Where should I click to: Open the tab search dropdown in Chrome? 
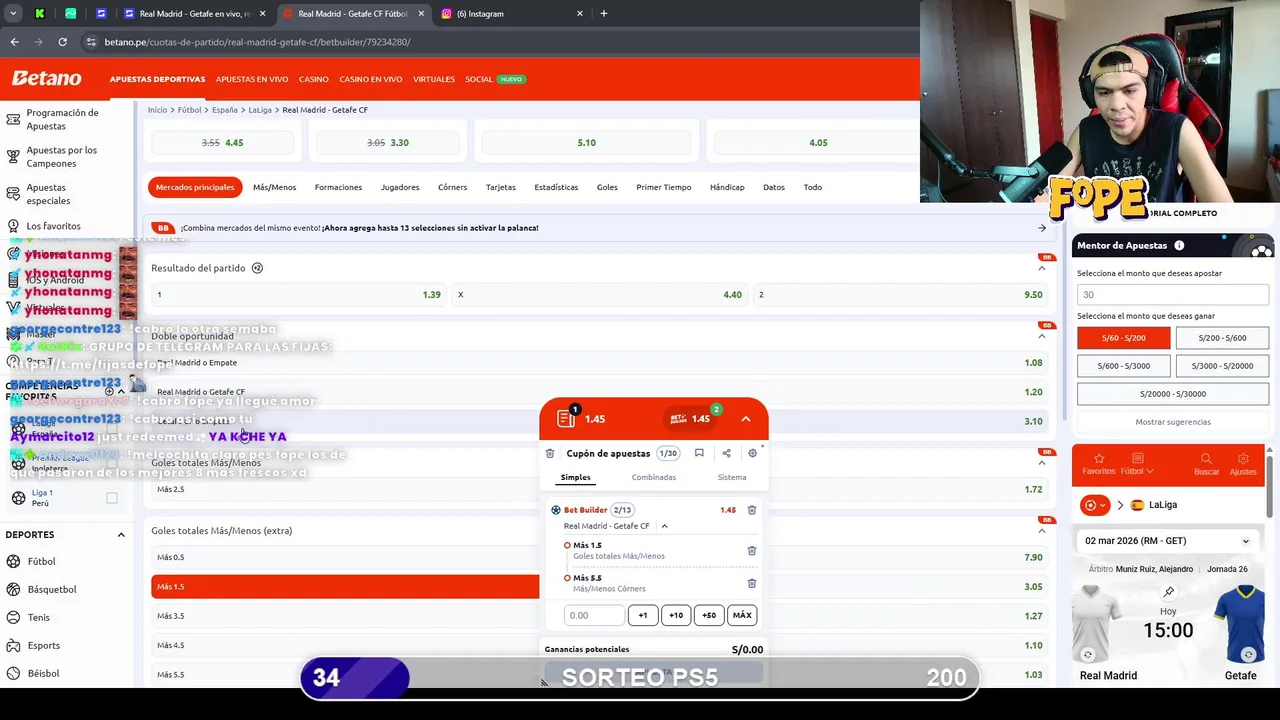pyautogui.click(x=13, y=14)
